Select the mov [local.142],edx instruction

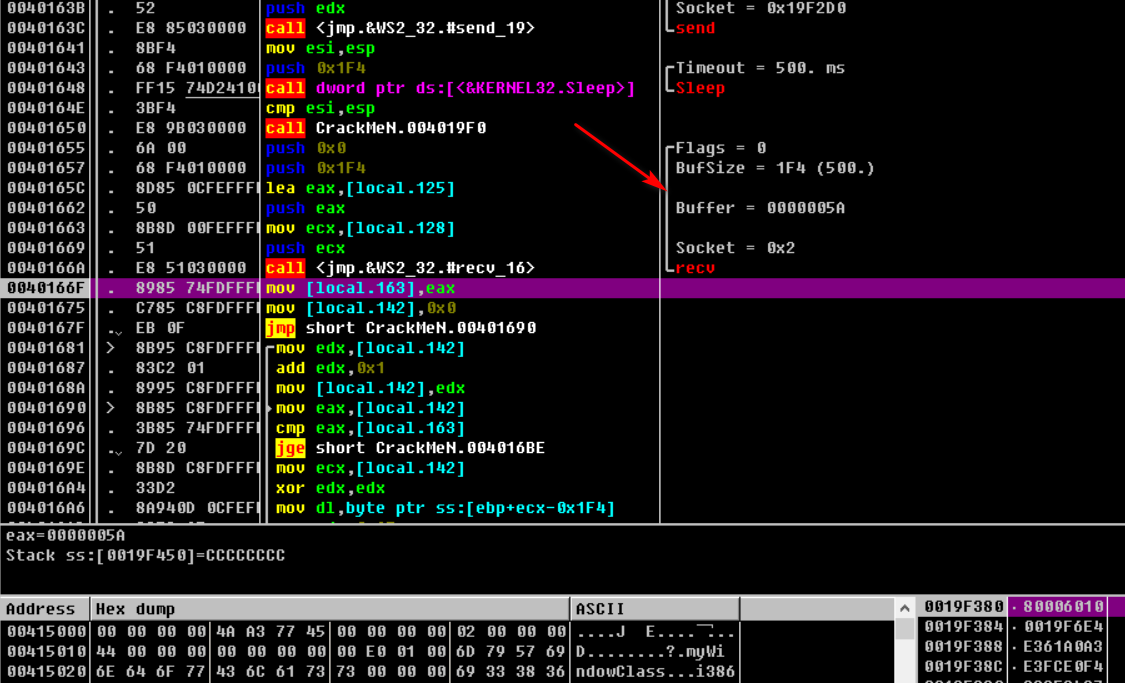tap(370, 388)
